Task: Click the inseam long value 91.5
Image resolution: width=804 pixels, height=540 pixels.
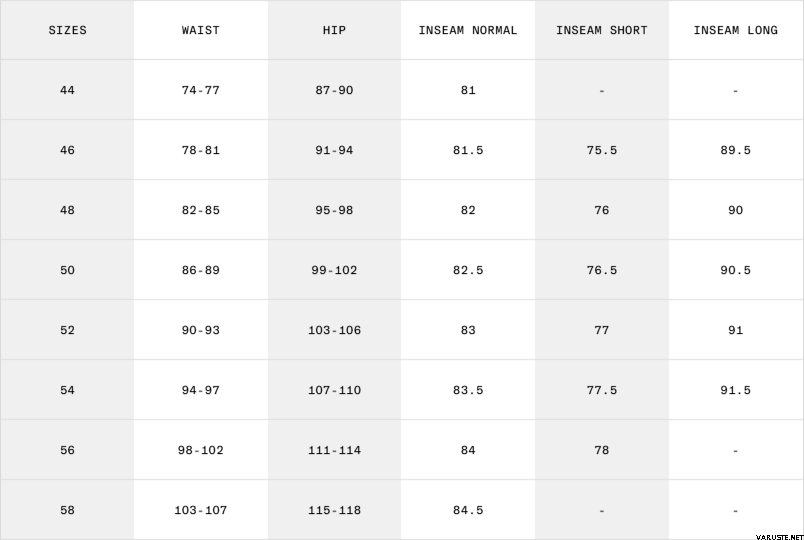Action: (735, 390)
